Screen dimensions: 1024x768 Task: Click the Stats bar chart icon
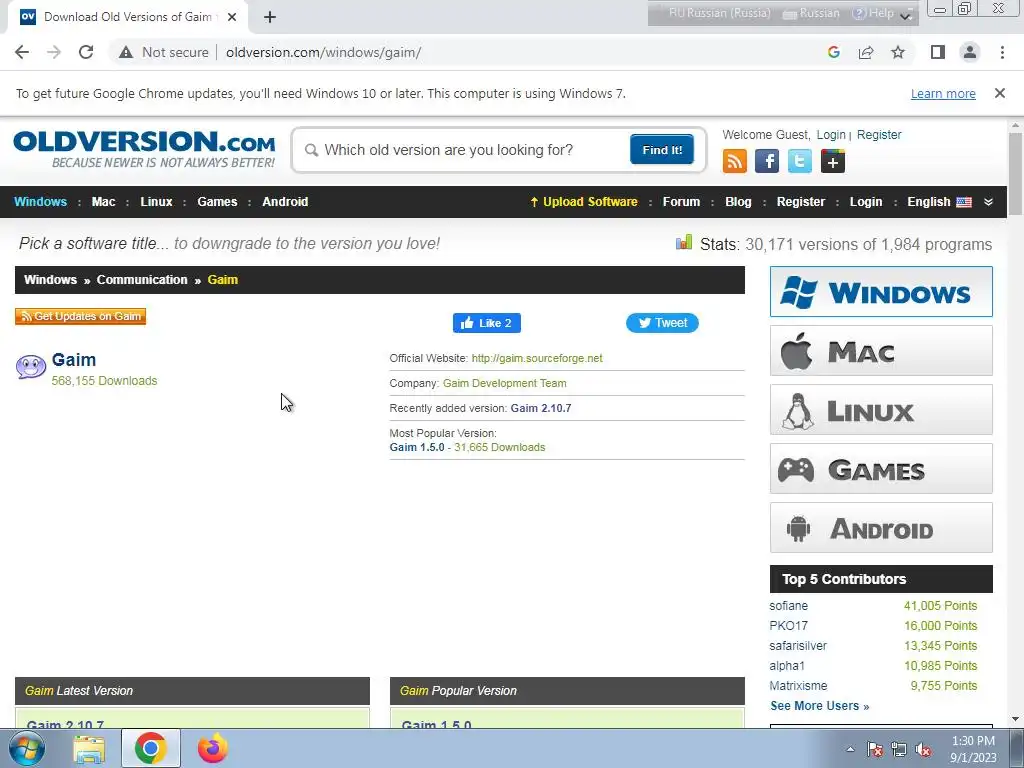pyautogui.click(x=684, y=243)
